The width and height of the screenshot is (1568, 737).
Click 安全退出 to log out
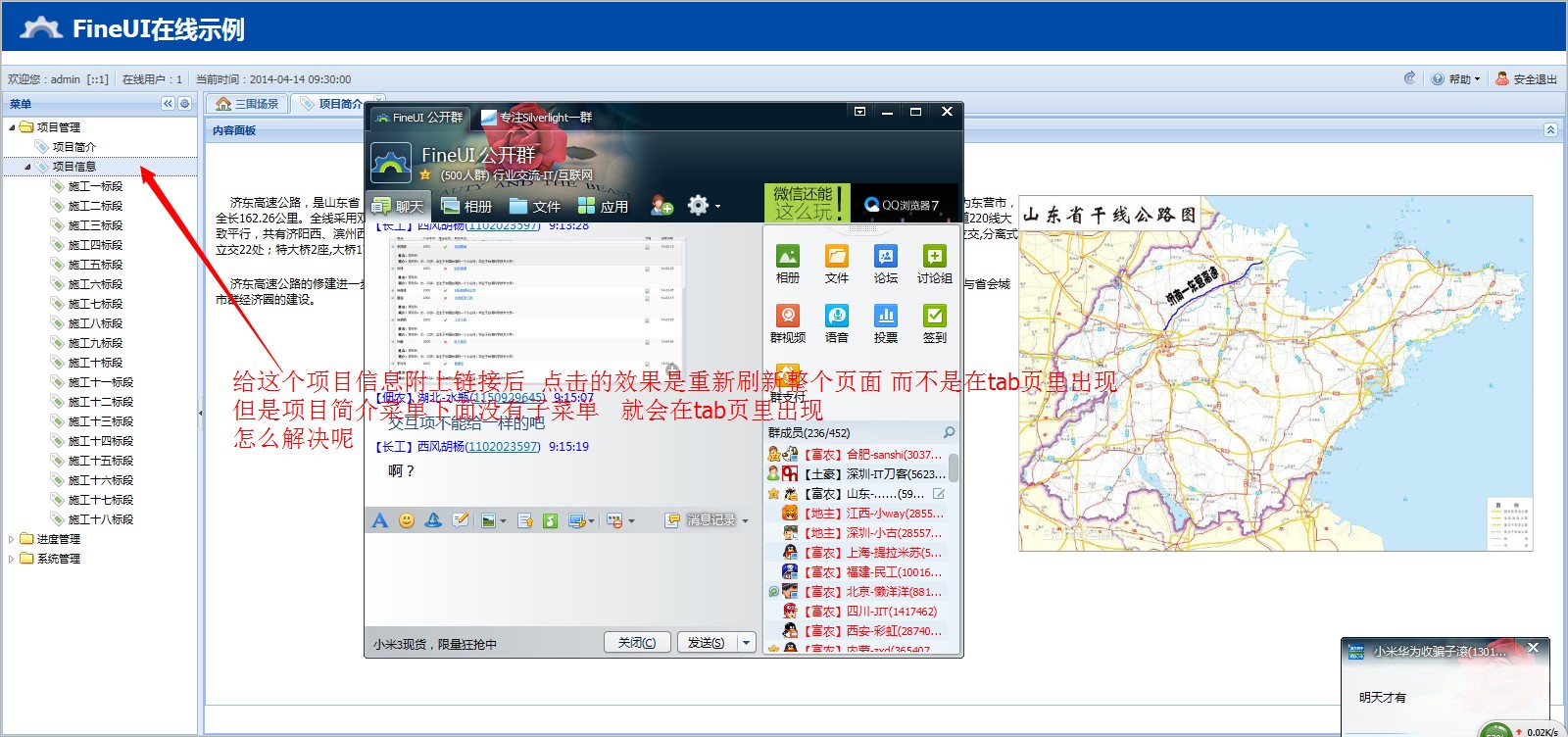(1526, 79)
